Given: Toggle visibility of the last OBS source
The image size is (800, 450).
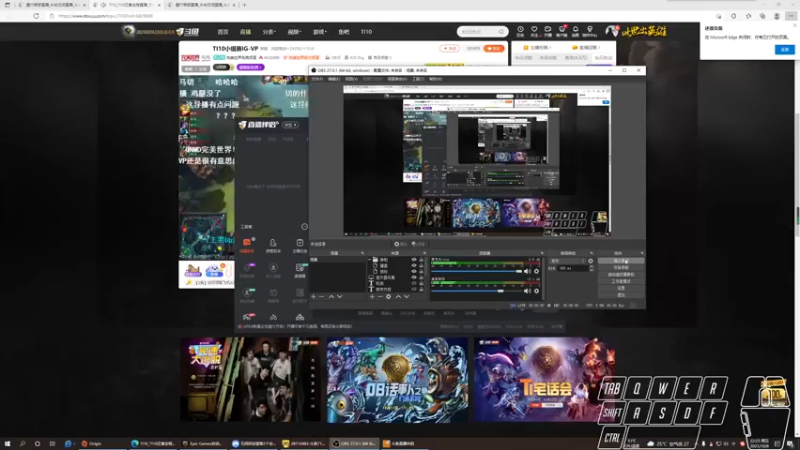Looking at the screenshot, I should [414, 289].
